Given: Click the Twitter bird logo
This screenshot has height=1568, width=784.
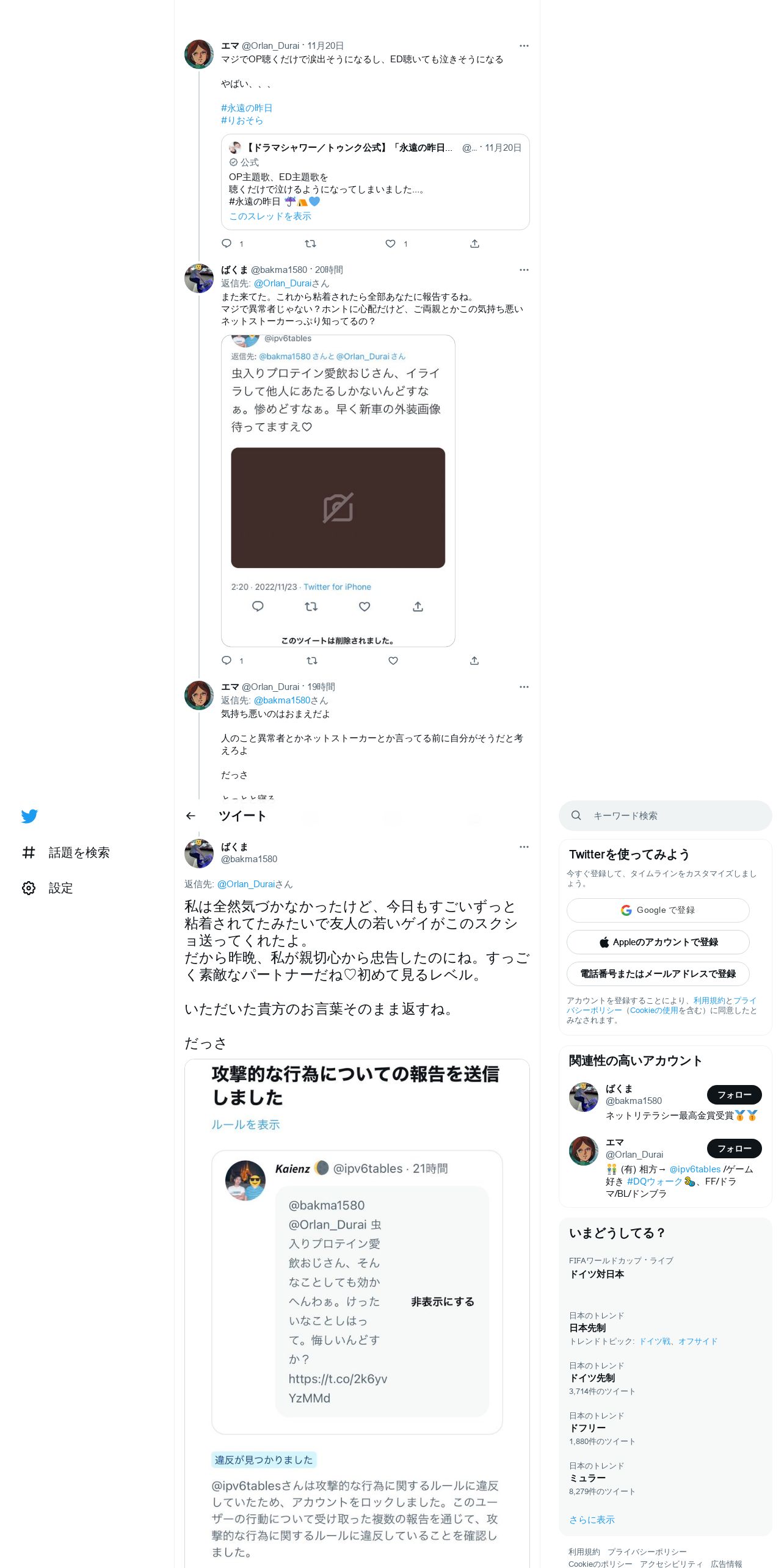Looking at the screenshot, I should [29, 816].
